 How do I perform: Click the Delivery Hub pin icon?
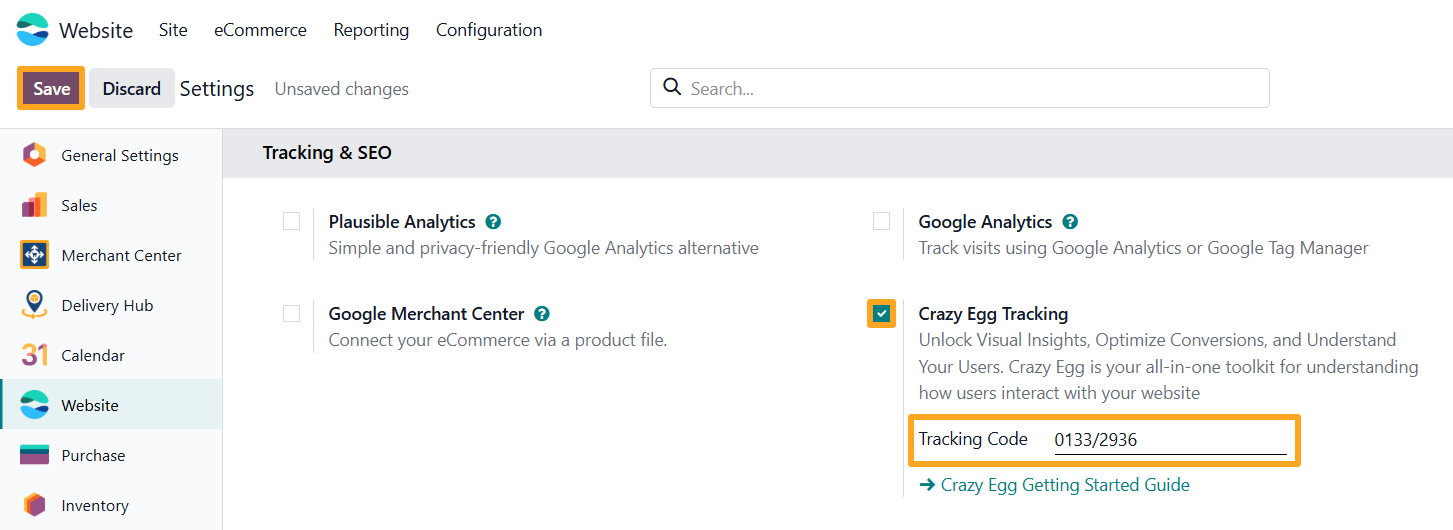34,305
